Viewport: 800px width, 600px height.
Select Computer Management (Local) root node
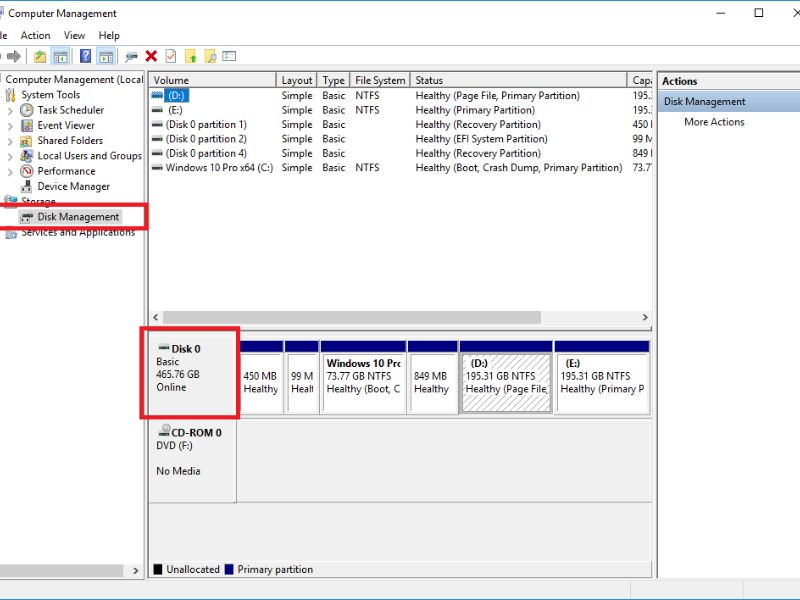pyautogui.click(x=74, y=80)
